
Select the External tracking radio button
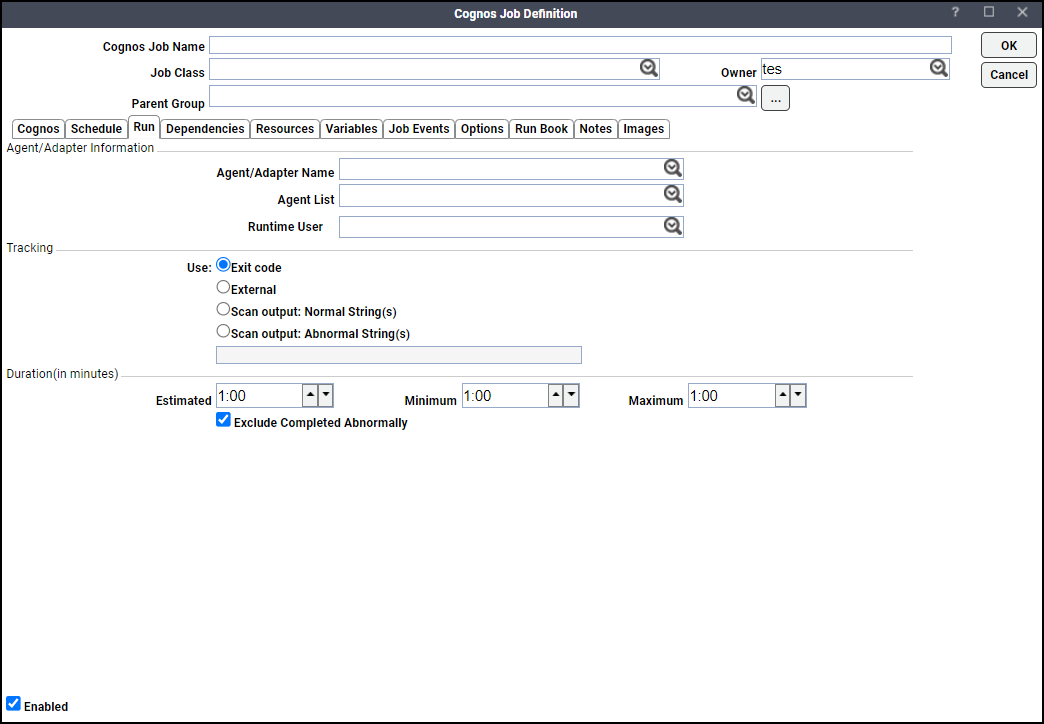224,287
